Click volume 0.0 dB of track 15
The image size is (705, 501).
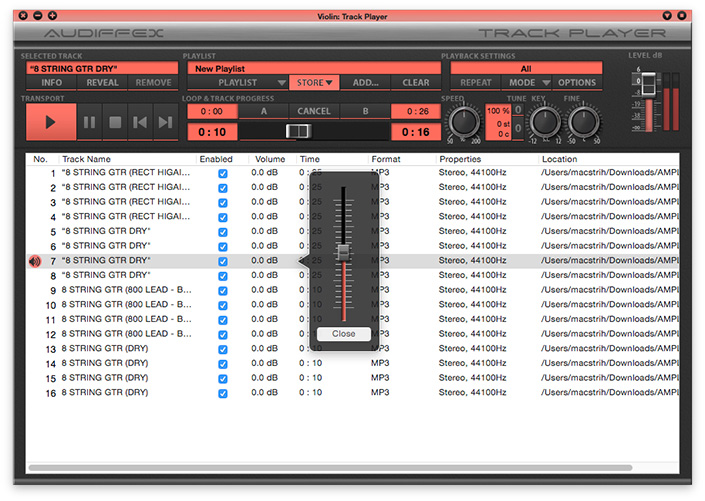(264, 378)
